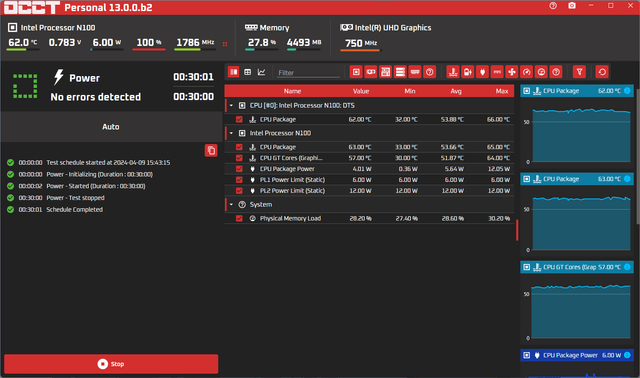Collapse the System sensor group
This screenshot has width=640, height=378.
231,205
